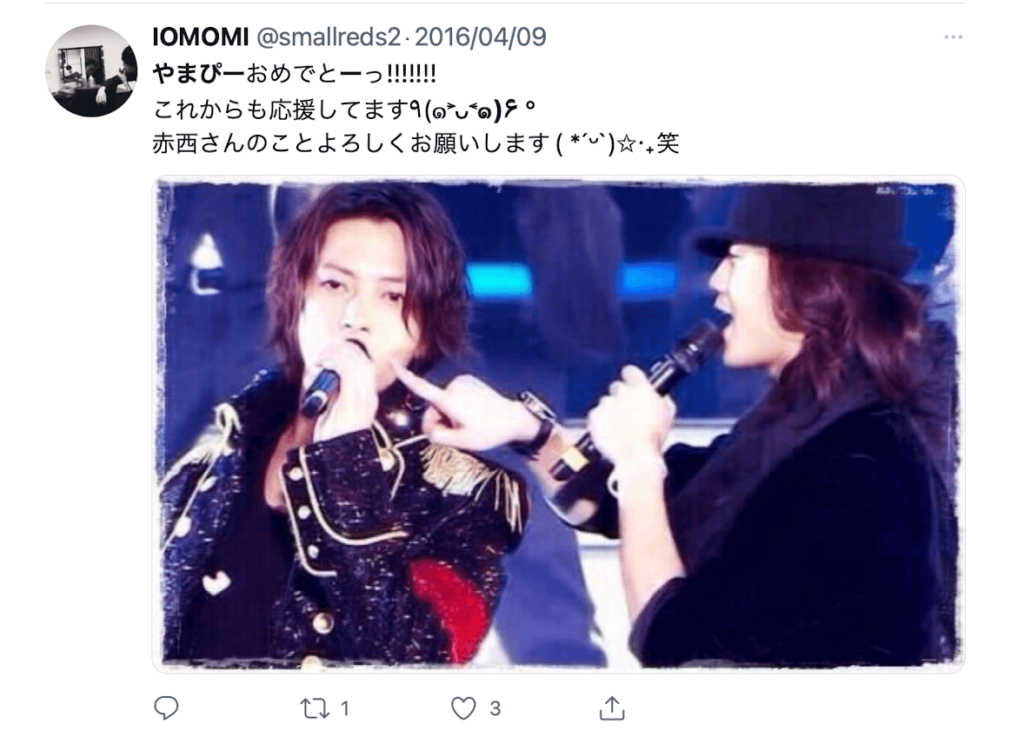This screenshot has width=1024, height=737.
Task: Click the like count number 3
Action: pos(495,708)
